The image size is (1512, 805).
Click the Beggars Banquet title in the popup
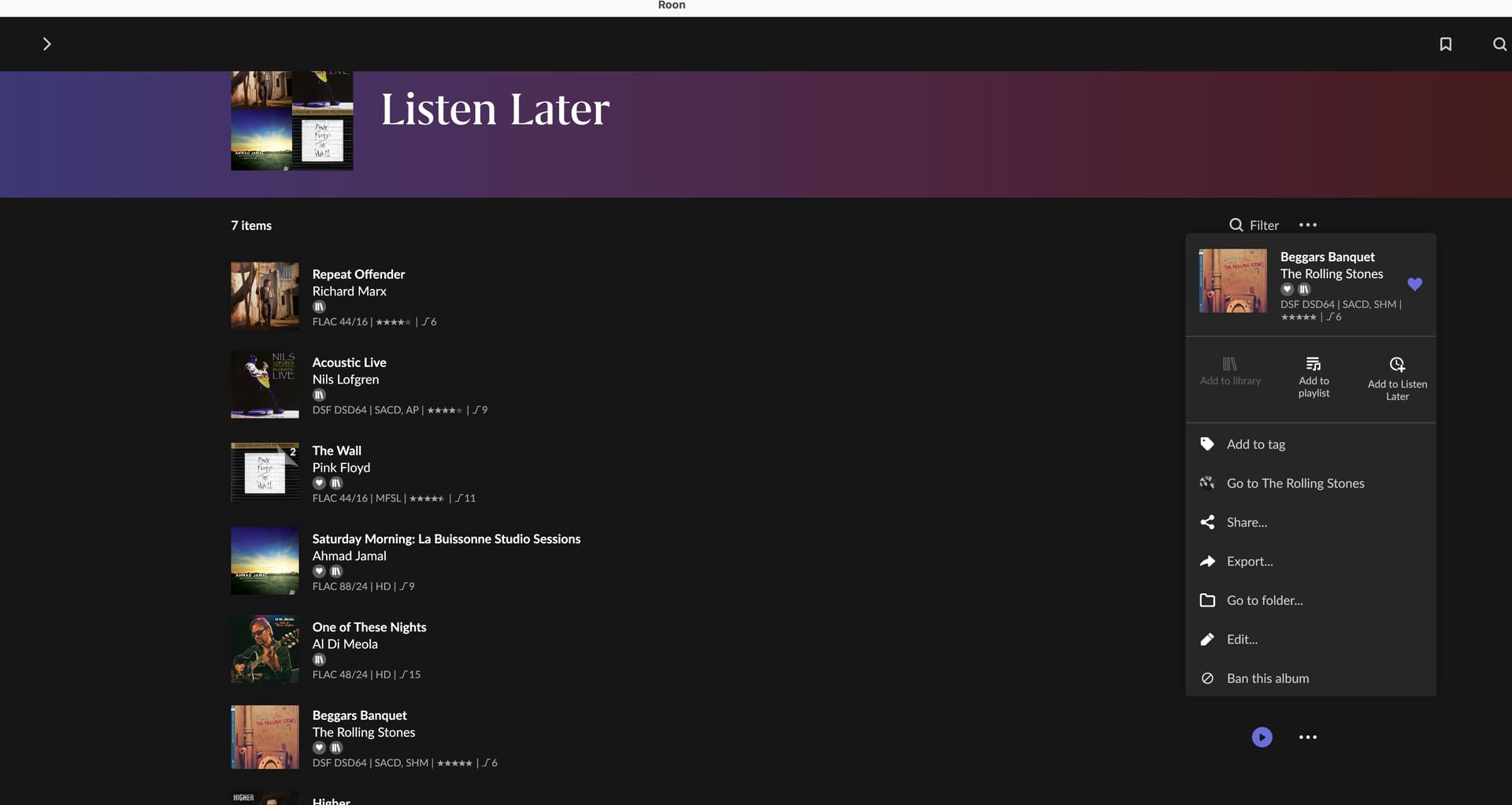pos(1327,257)
